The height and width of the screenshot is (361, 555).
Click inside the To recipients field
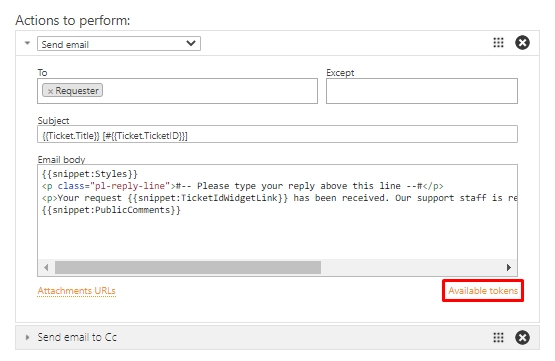177,91
